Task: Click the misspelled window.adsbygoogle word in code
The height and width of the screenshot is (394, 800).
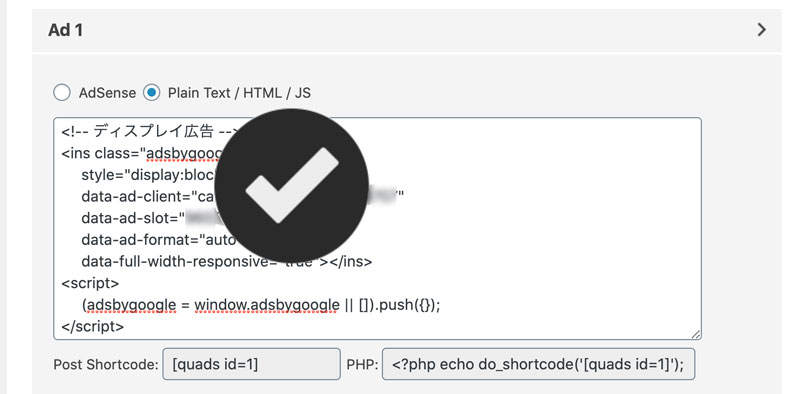Action: (267, 305)
